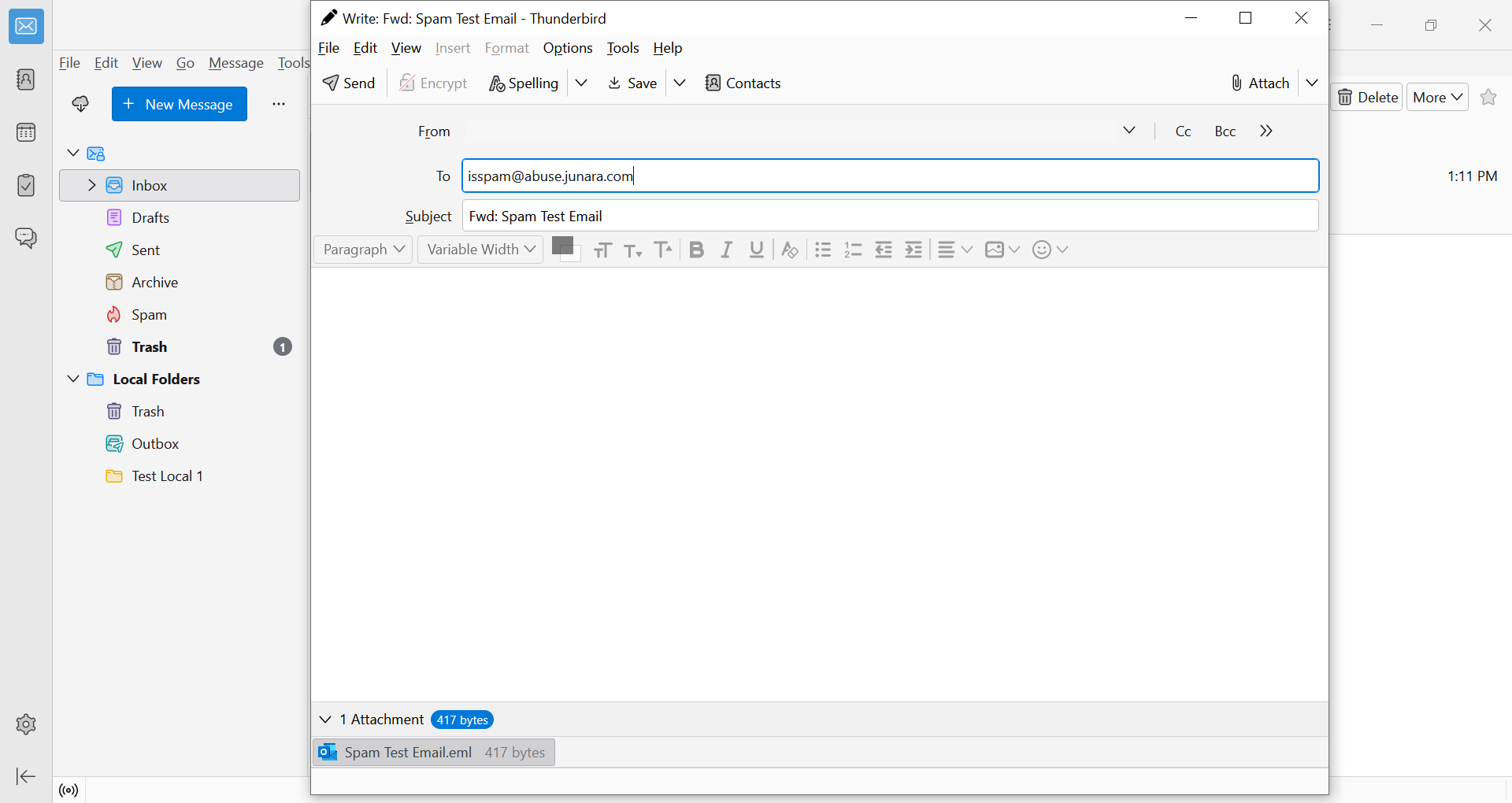Click the Send button

pos(349,83)
